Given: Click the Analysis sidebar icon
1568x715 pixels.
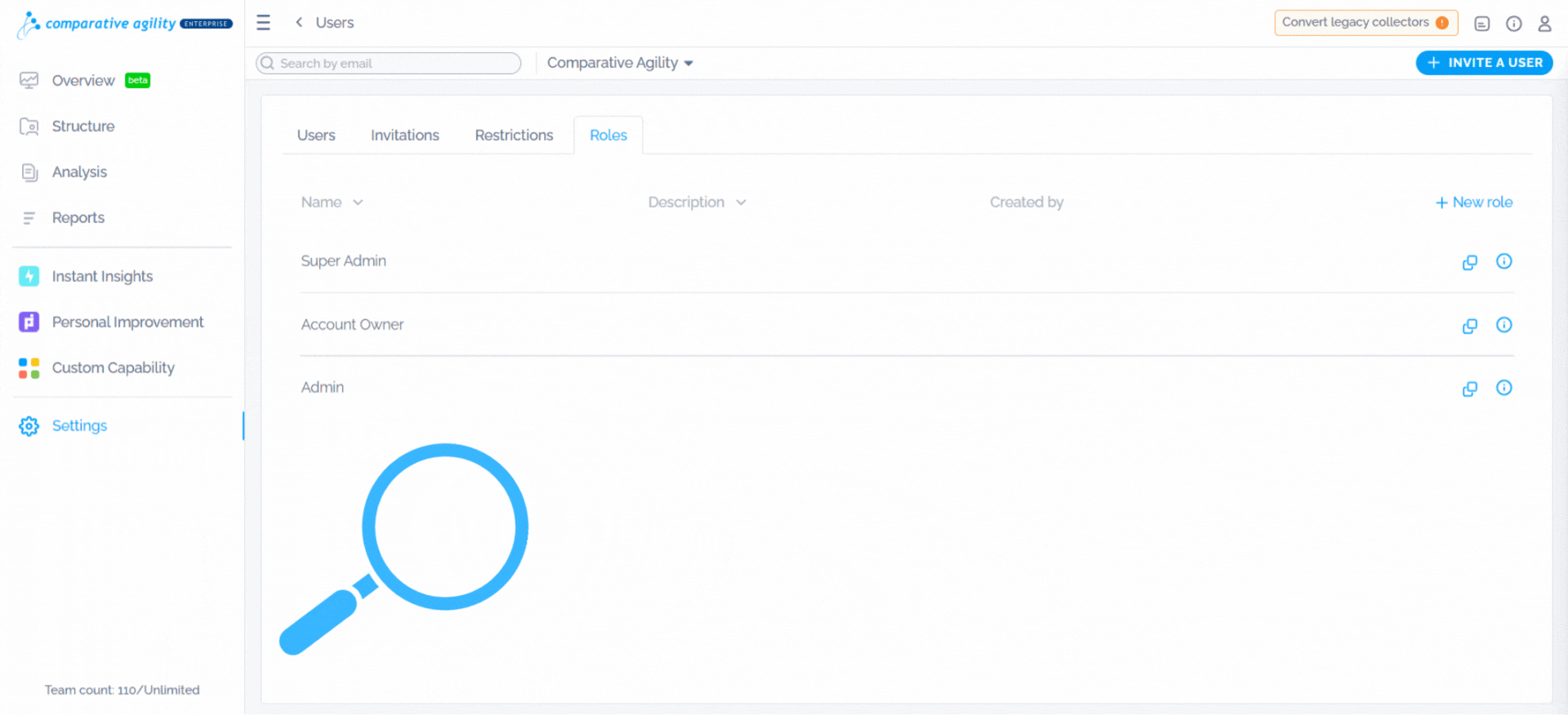Looking at the screenshot, I should pos(29,172).
